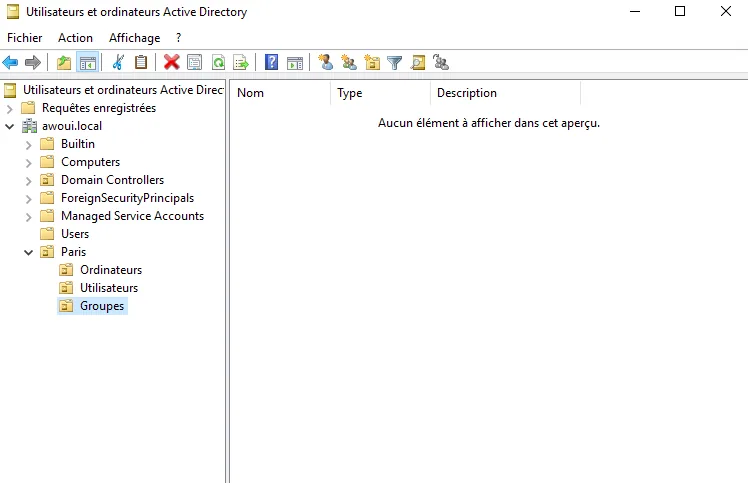Create a new group with toolbar icon

coord(349,63)
